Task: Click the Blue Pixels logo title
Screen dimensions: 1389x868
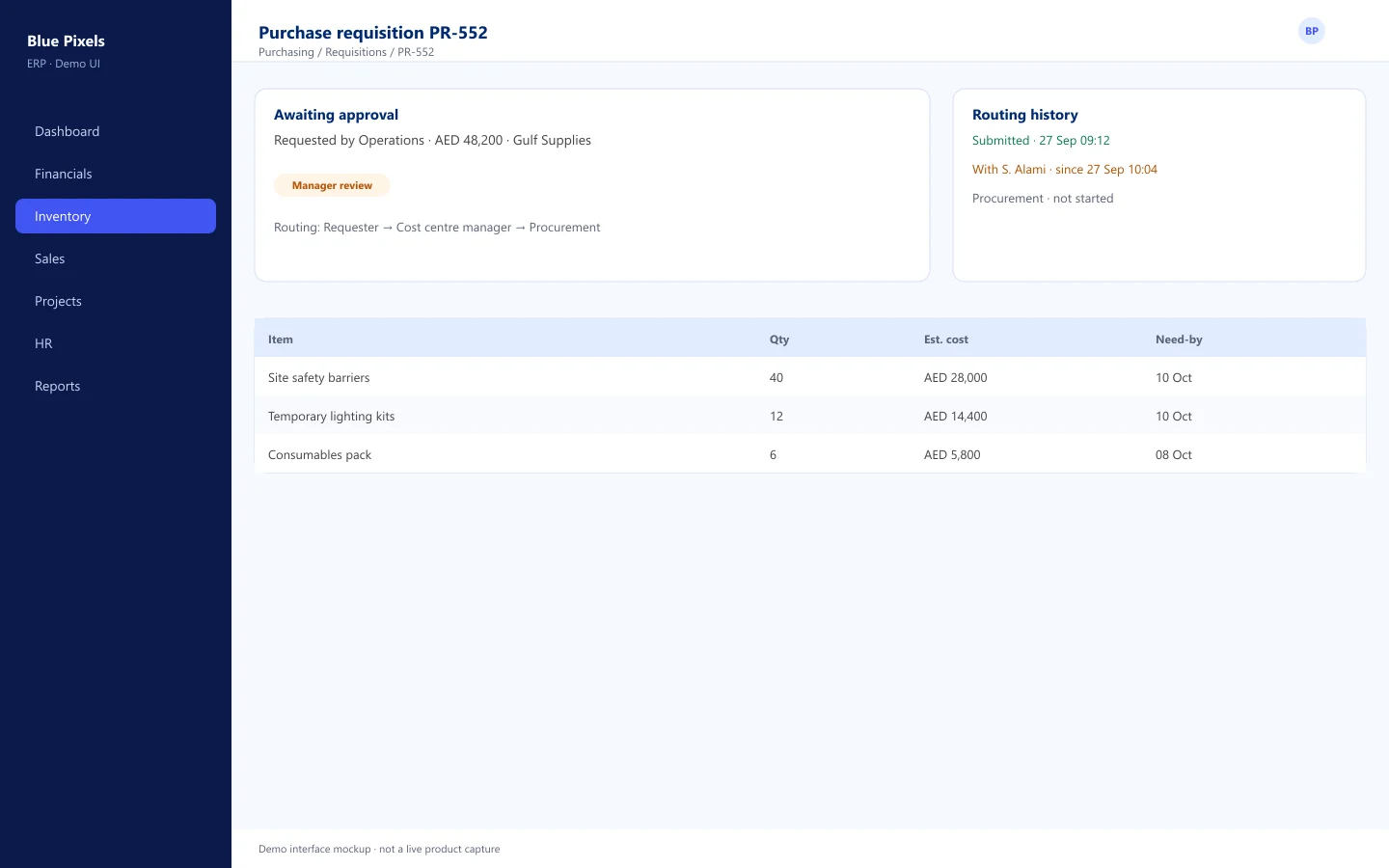Action: click(66, 41)
